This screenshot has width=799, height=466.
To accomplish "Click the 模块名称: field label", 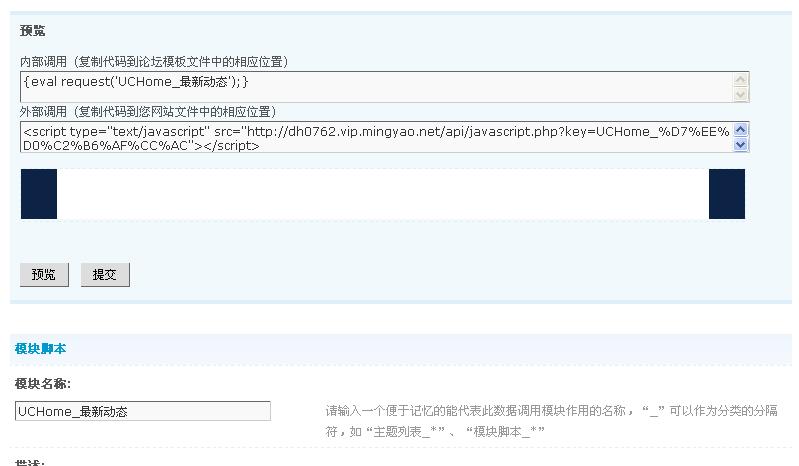I will pos(43,383).
